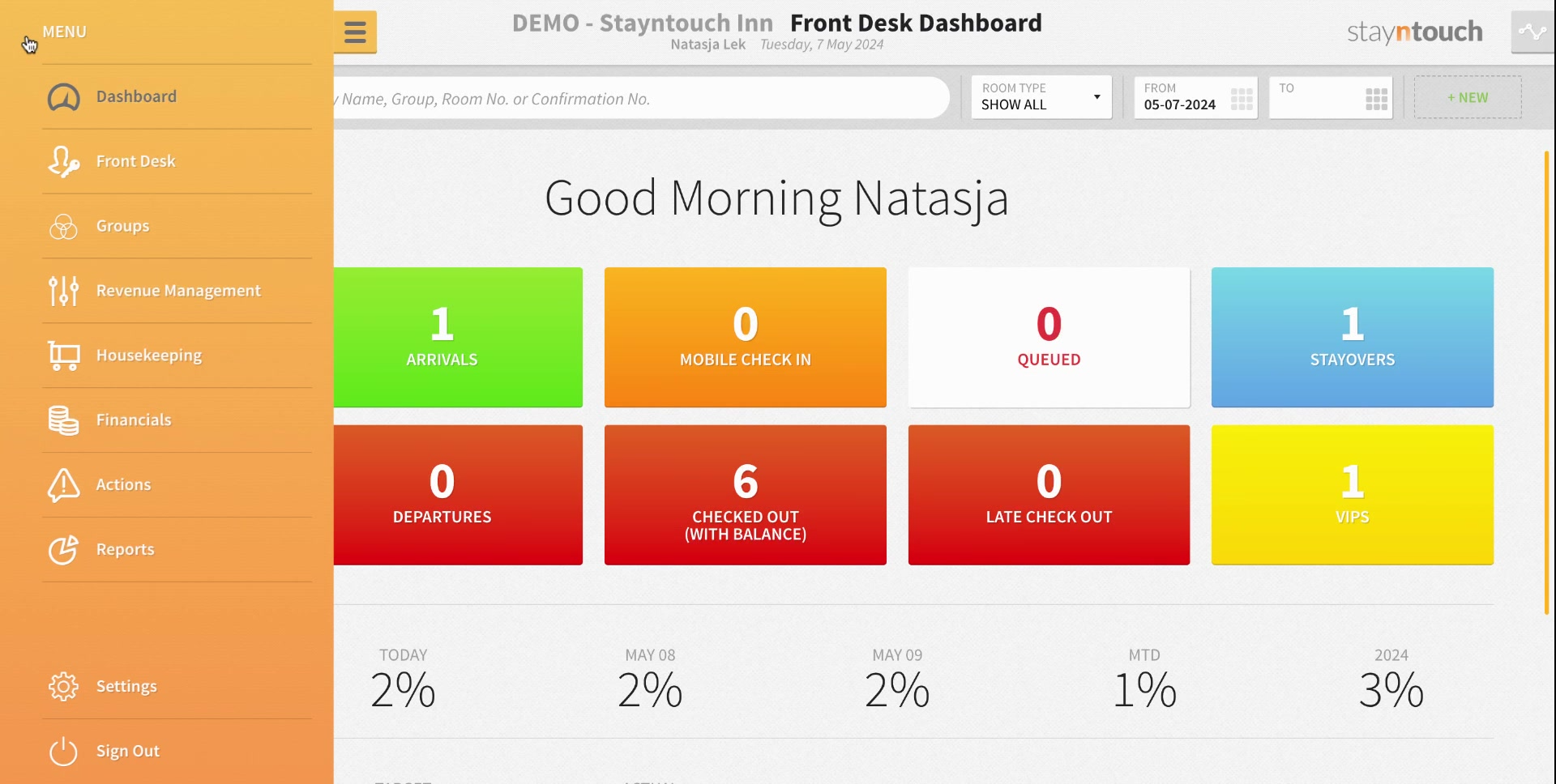Open the Late Check Out tile
The image size is (1556, 784).
(x=1049, y=495)
